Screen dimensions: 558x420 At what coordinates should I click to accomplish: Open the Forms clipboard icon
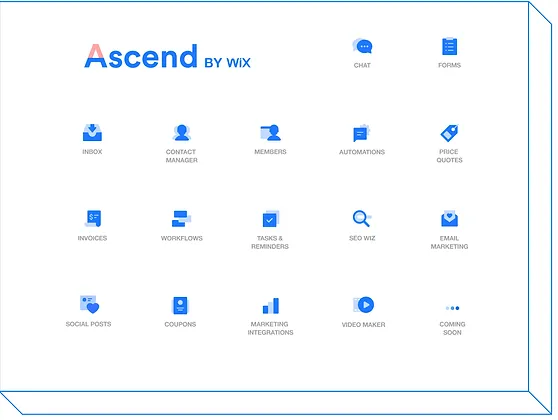(x=449, y=46)
